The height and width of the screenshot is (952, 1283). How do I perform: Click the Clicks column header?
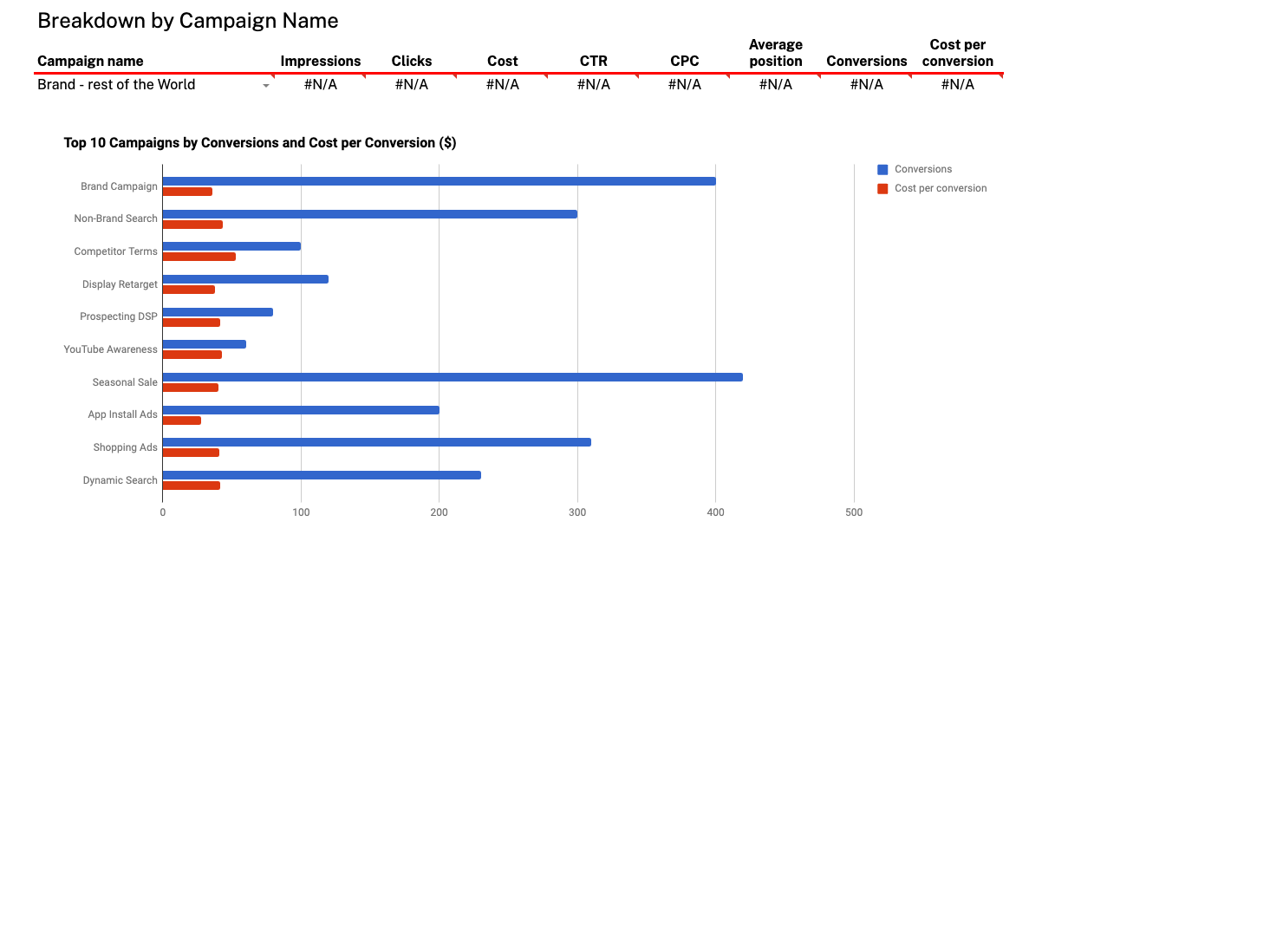[411, 61]
